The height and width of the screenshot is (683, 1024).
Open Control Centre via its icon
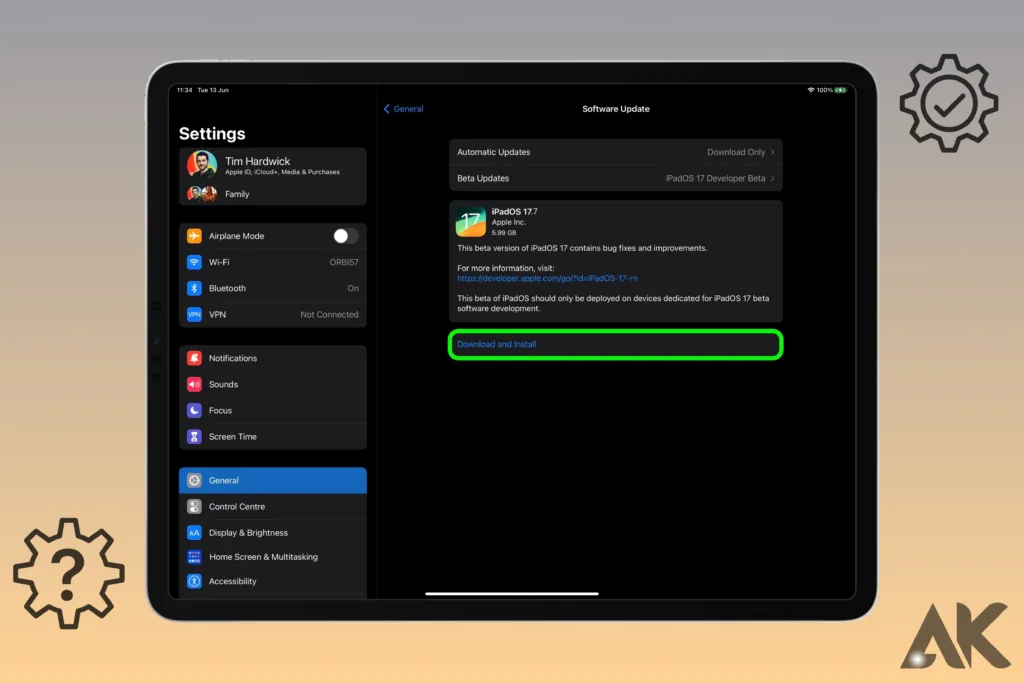(194, 506)
